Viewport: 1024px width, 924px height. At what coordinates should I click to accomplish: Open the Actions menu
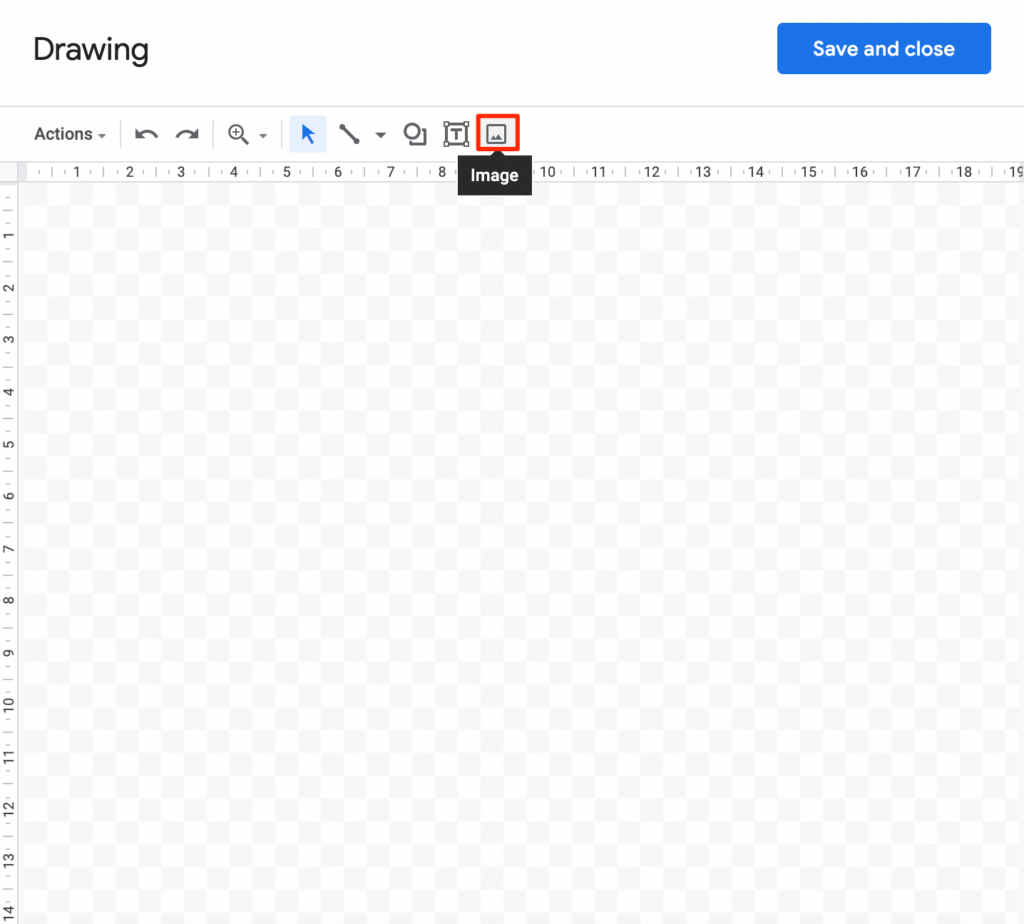pyautogui.click(x=63, y=133)
